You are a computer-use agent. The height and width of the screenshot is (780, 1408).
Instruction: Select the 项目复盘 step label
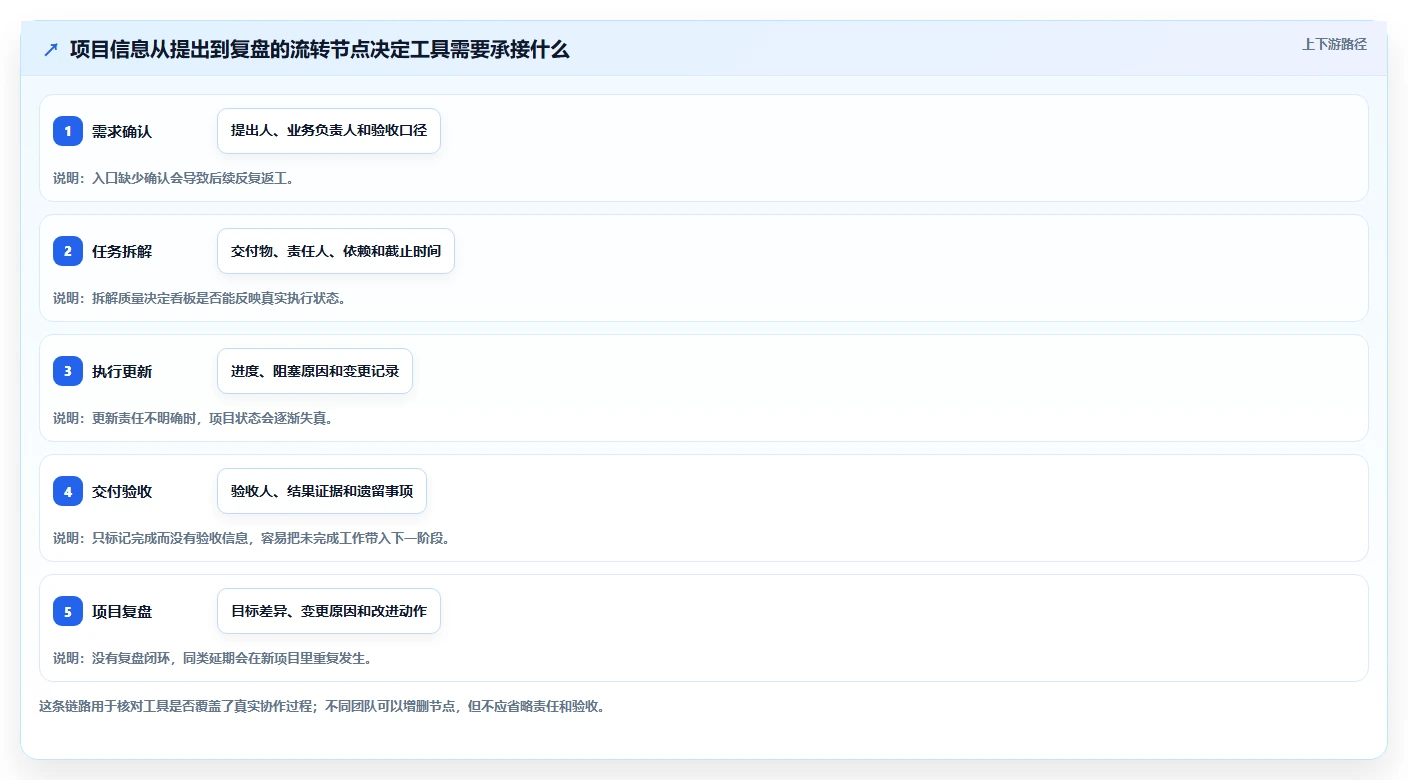(x=122, y=611)
